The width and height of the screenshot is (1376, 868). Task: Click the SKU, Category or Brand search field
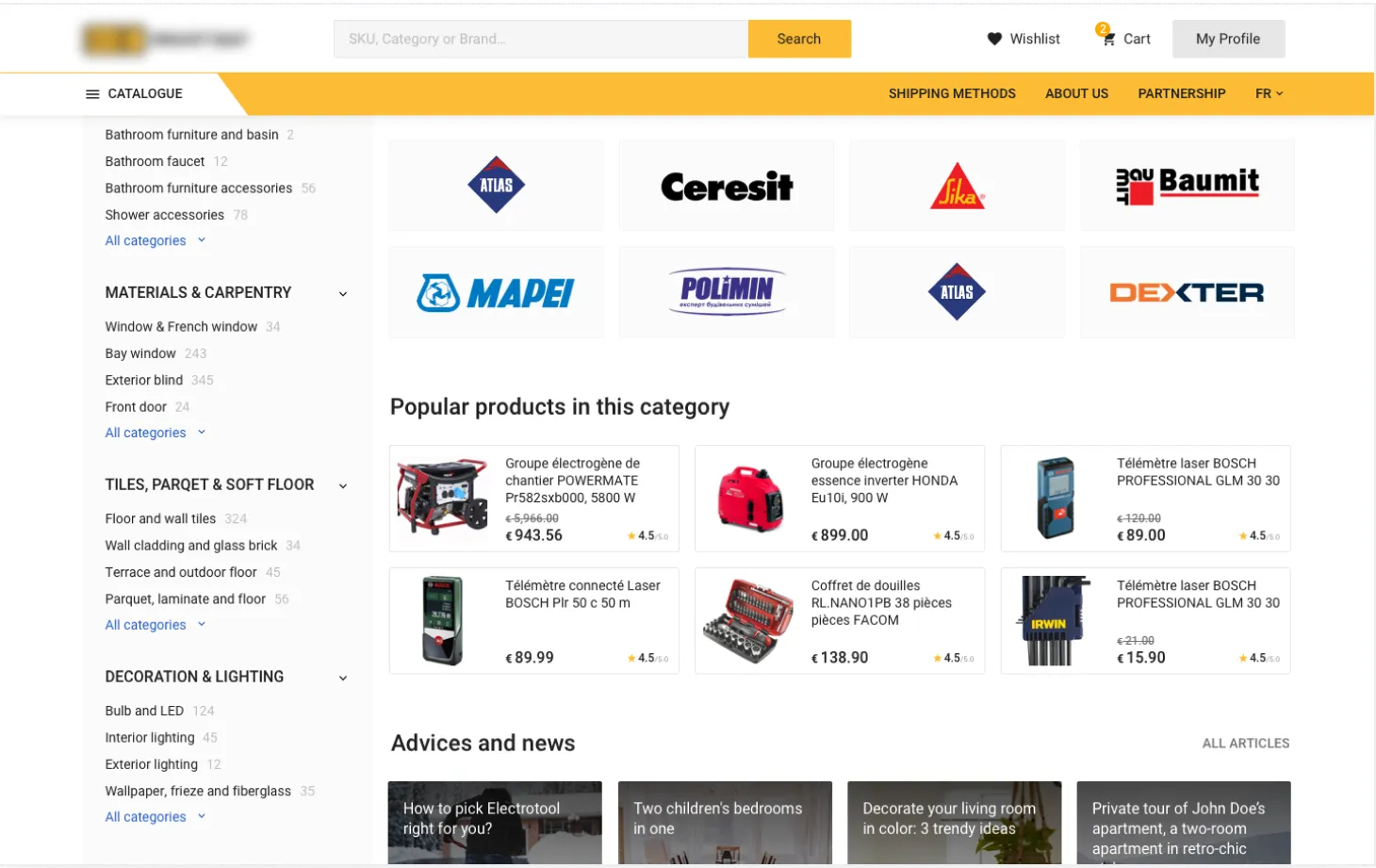(x=541, y=39)
